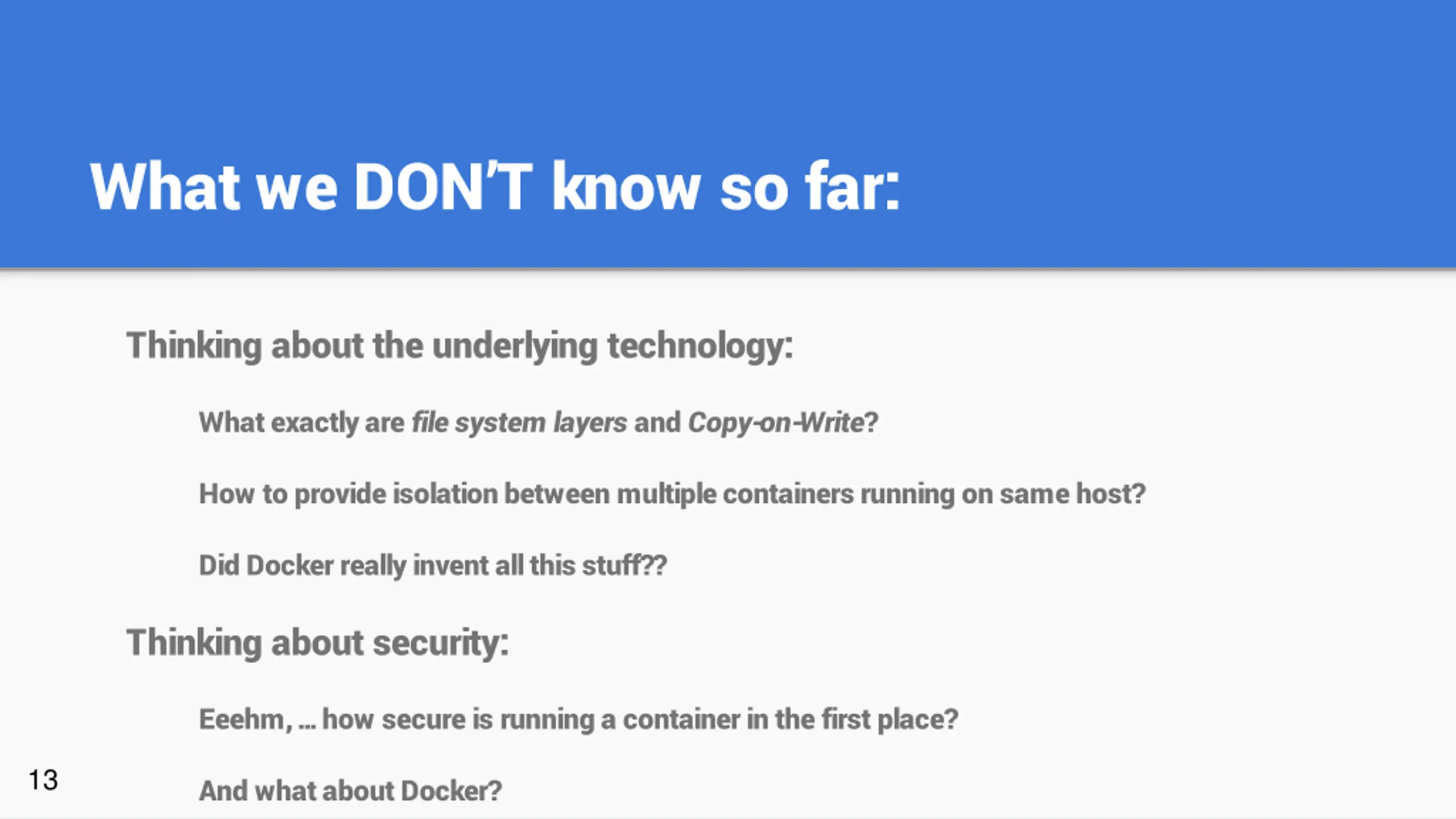The width and height of the screenshot is (1456, 819).
Task: Click the slide title 'What we DON'T know so far:'
Action: click(x=495, y=187)
